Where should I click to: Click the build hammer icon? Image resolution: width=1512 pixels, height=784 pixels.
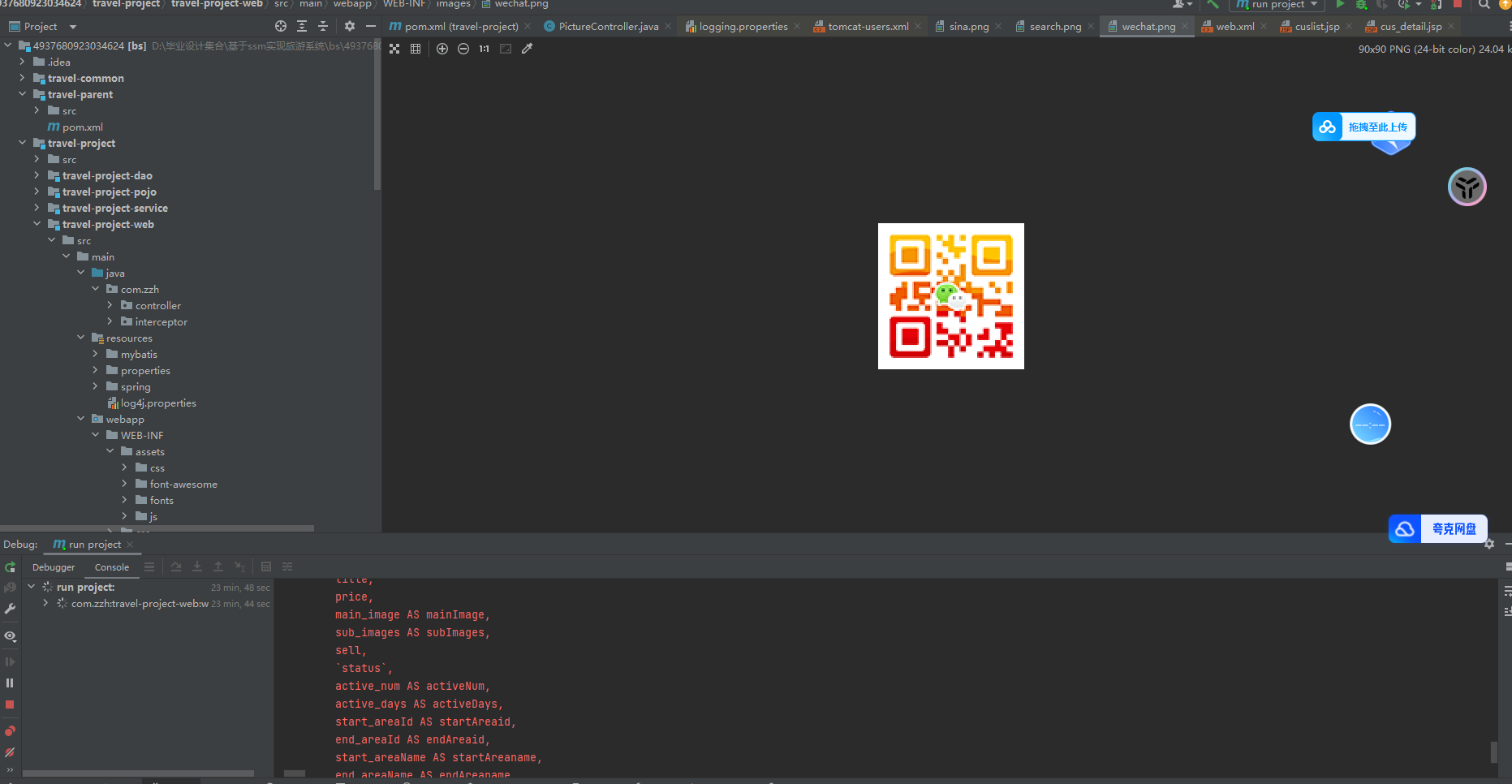[1213, 4]
